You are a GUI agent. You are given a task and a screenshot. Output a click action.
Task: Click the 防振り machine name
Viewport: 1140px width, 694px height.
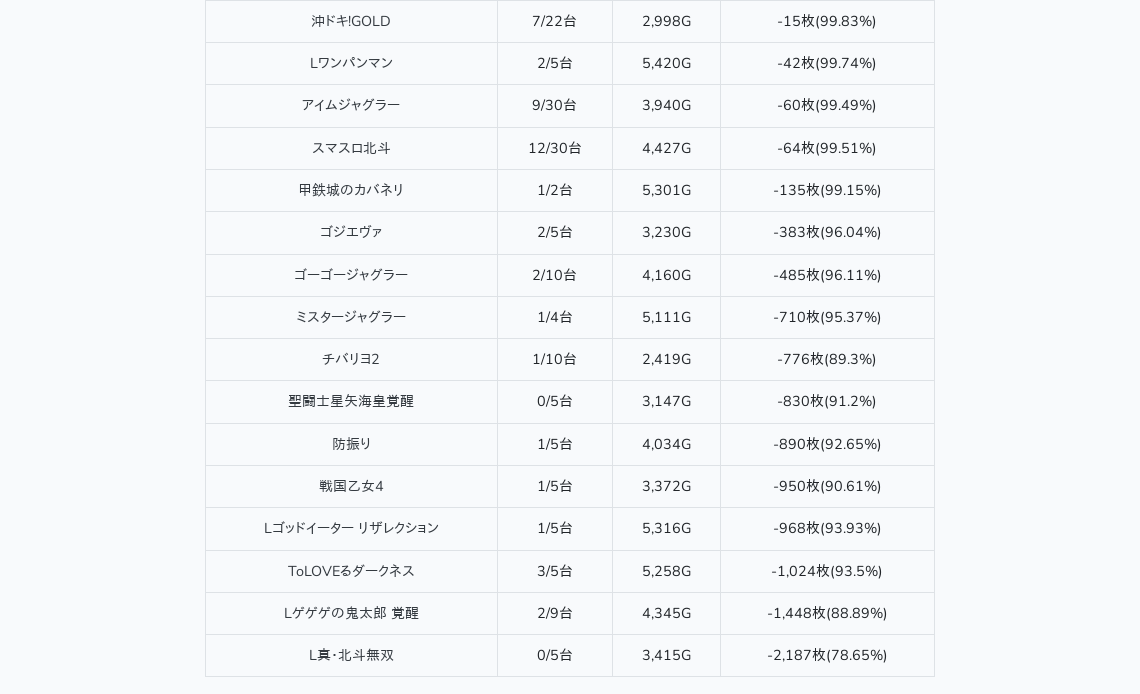tap(351, 444)
